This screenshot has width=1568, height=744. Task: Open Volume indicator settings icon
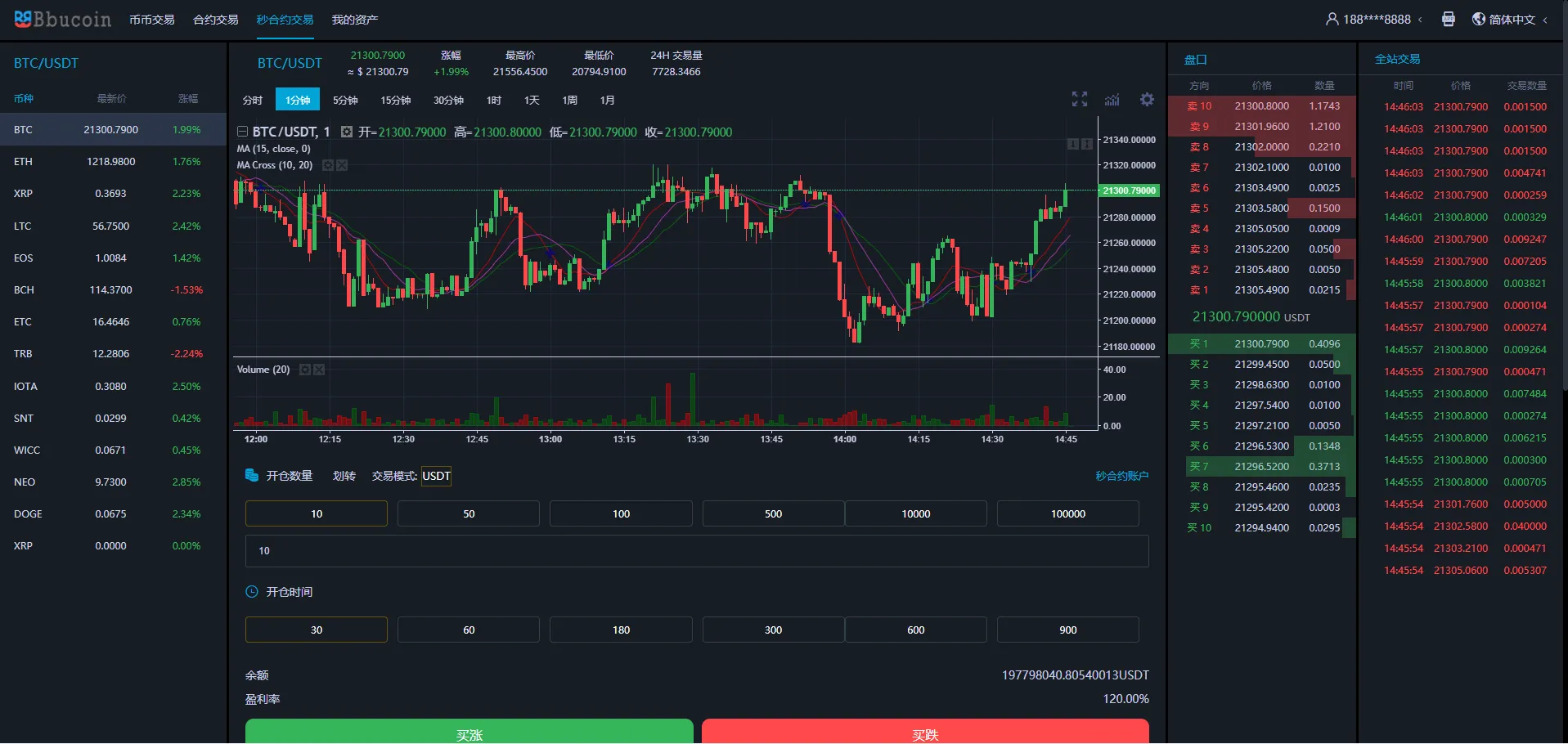click(x=305, y=370)
